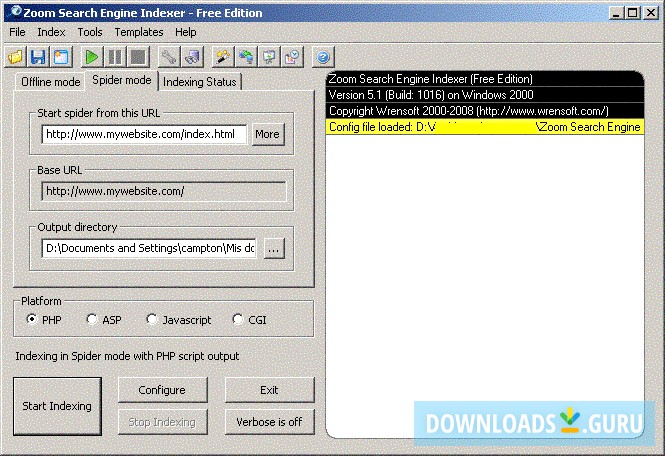The image size is (665, 456).
Task: Click the 'Config file loaded' yellow log line
Action: pos(485,127)
